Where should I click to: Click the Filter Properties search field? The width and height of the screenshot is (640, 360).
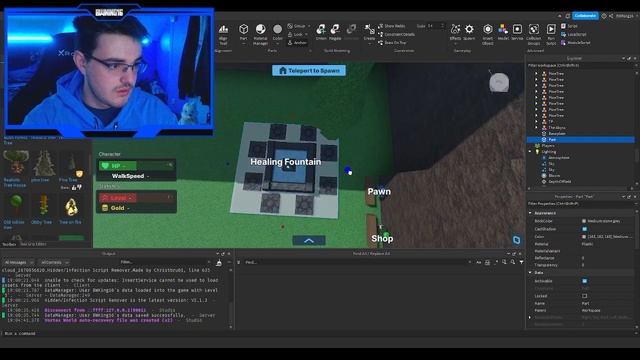point(580,203)
